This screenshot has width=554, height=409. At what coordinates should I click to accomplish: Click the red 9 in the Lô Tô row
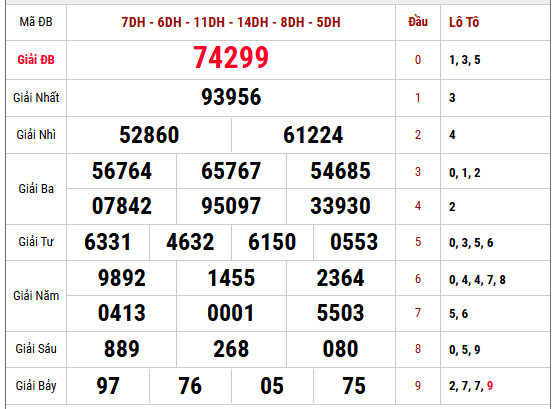[490, 386]
